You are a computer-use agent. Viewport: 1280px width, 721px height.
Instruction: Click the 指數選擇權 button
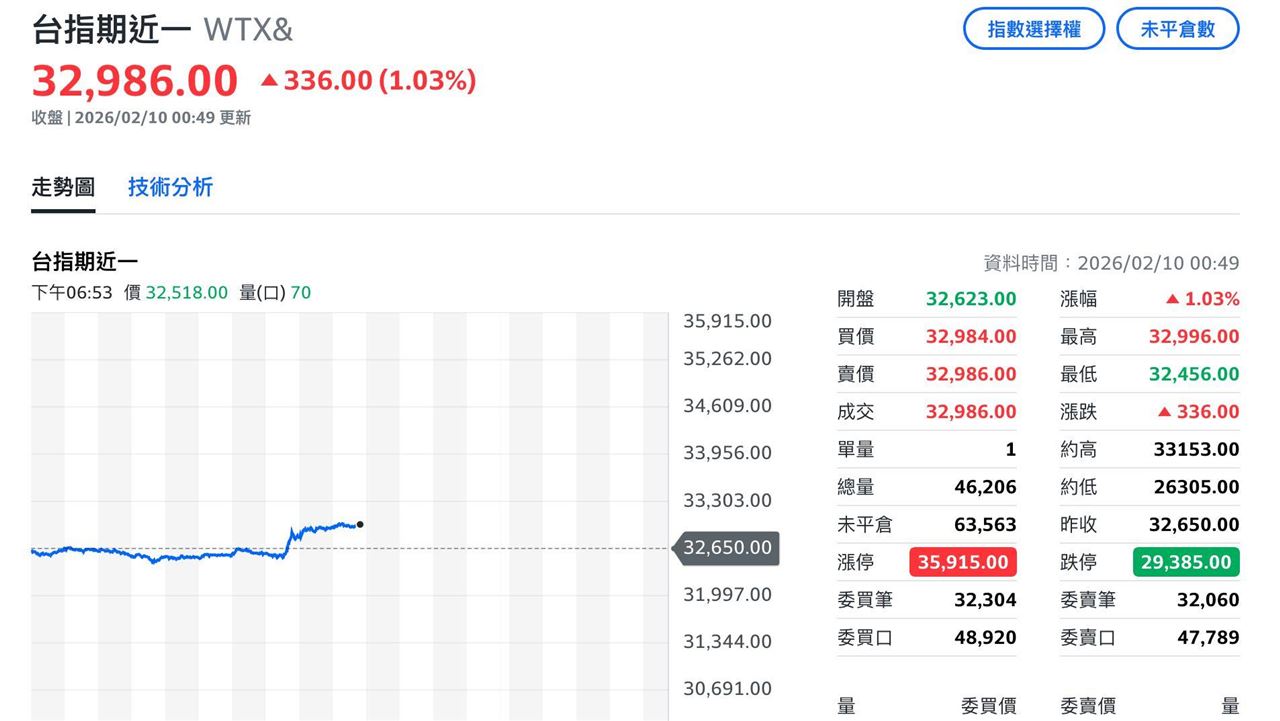click(1033, 29)
